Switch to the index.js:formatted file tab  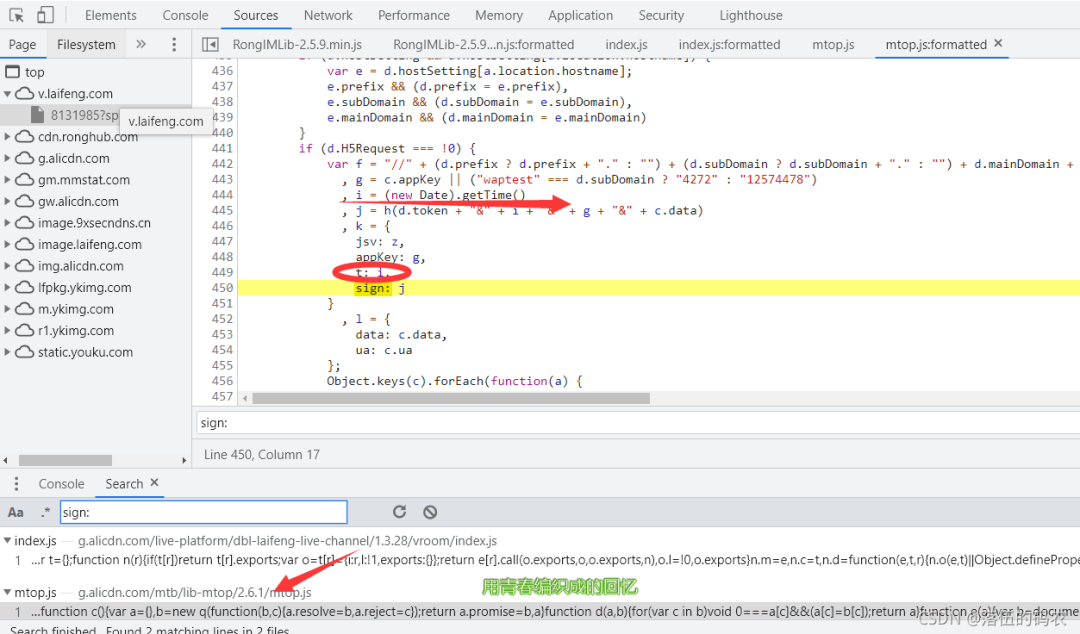tap(729, 45)
